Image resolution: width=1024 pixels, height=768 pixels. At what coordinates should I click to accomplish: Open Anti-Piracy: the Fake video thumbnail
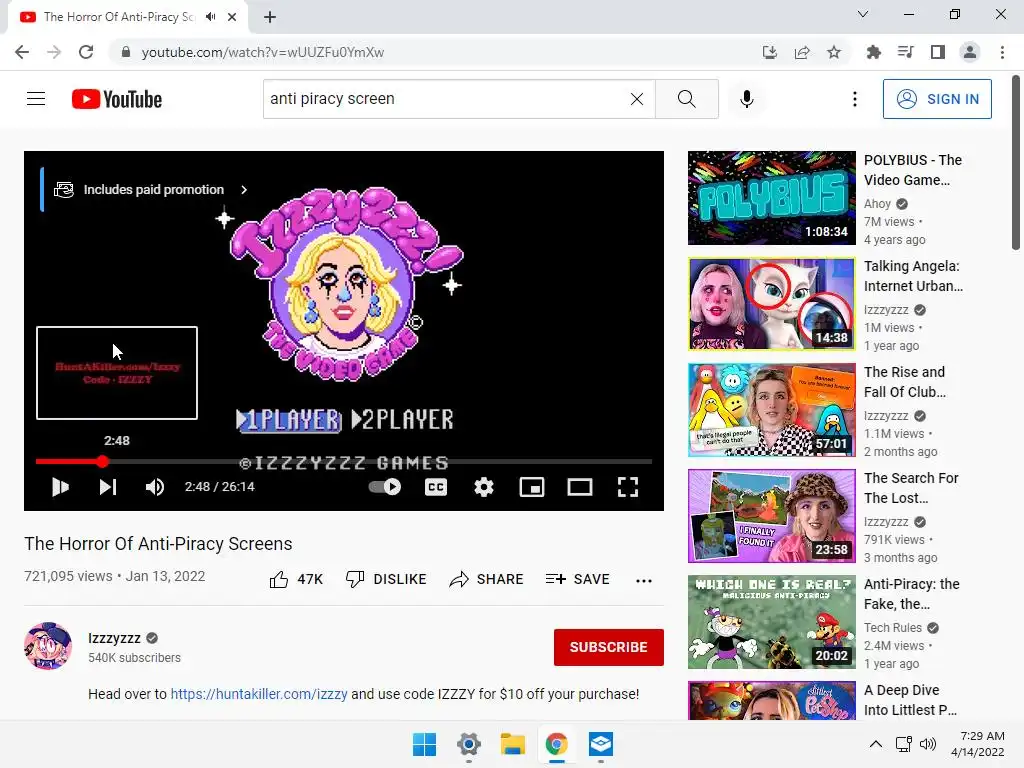(771, 622)
